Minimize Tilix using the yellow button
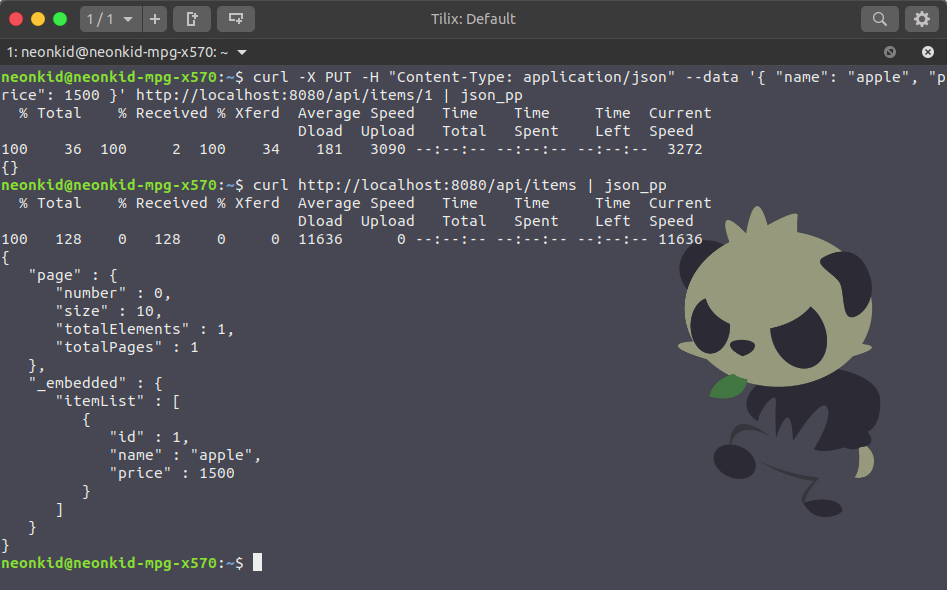The width and height of the screenshot is (947, 590). coord(38,19)
